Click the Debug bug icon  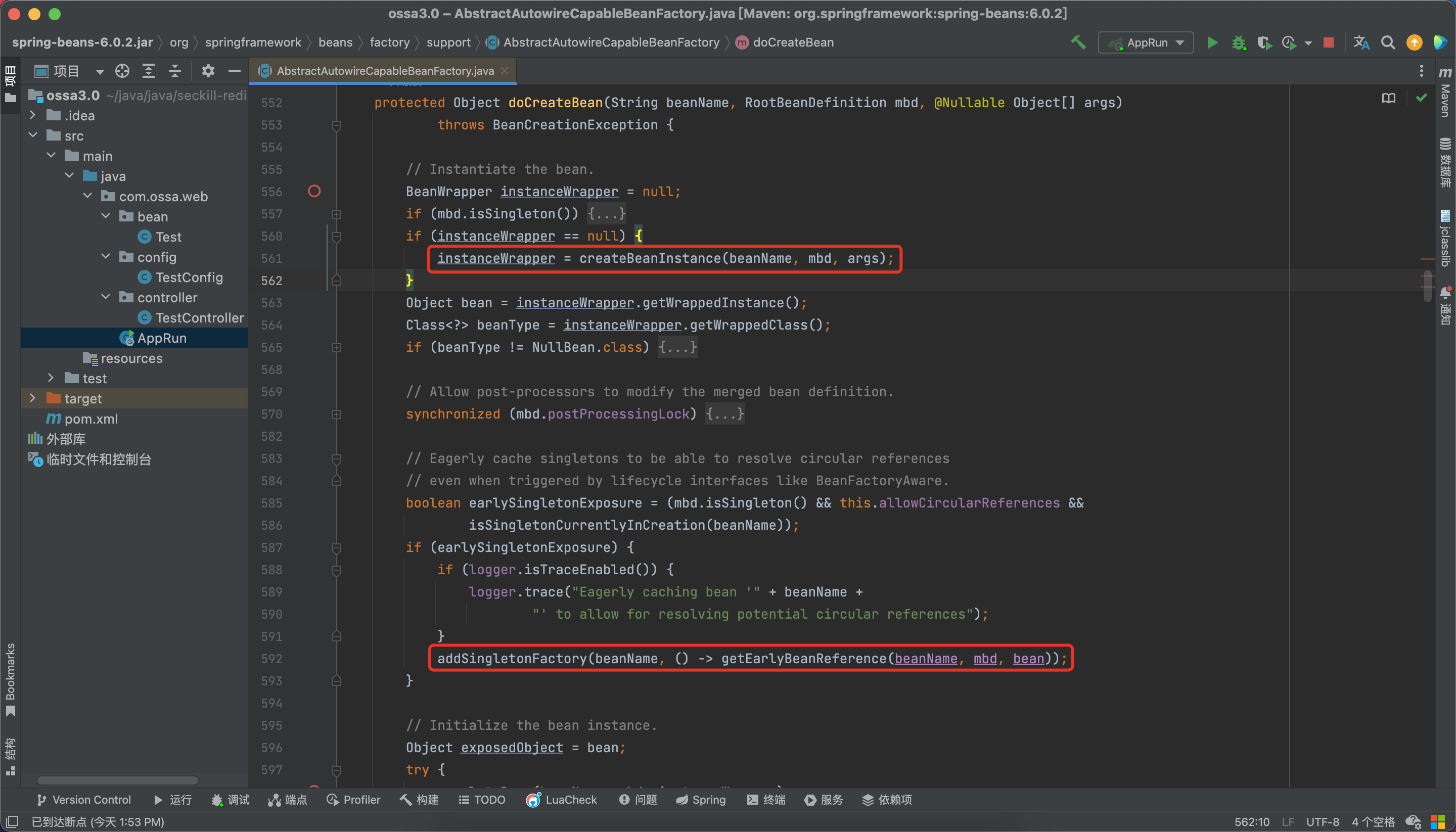tap(1238, 43)
